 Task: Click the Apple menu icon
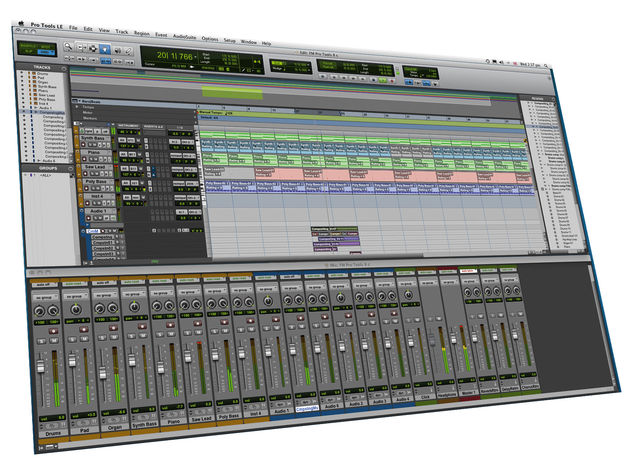coord(21,24)
